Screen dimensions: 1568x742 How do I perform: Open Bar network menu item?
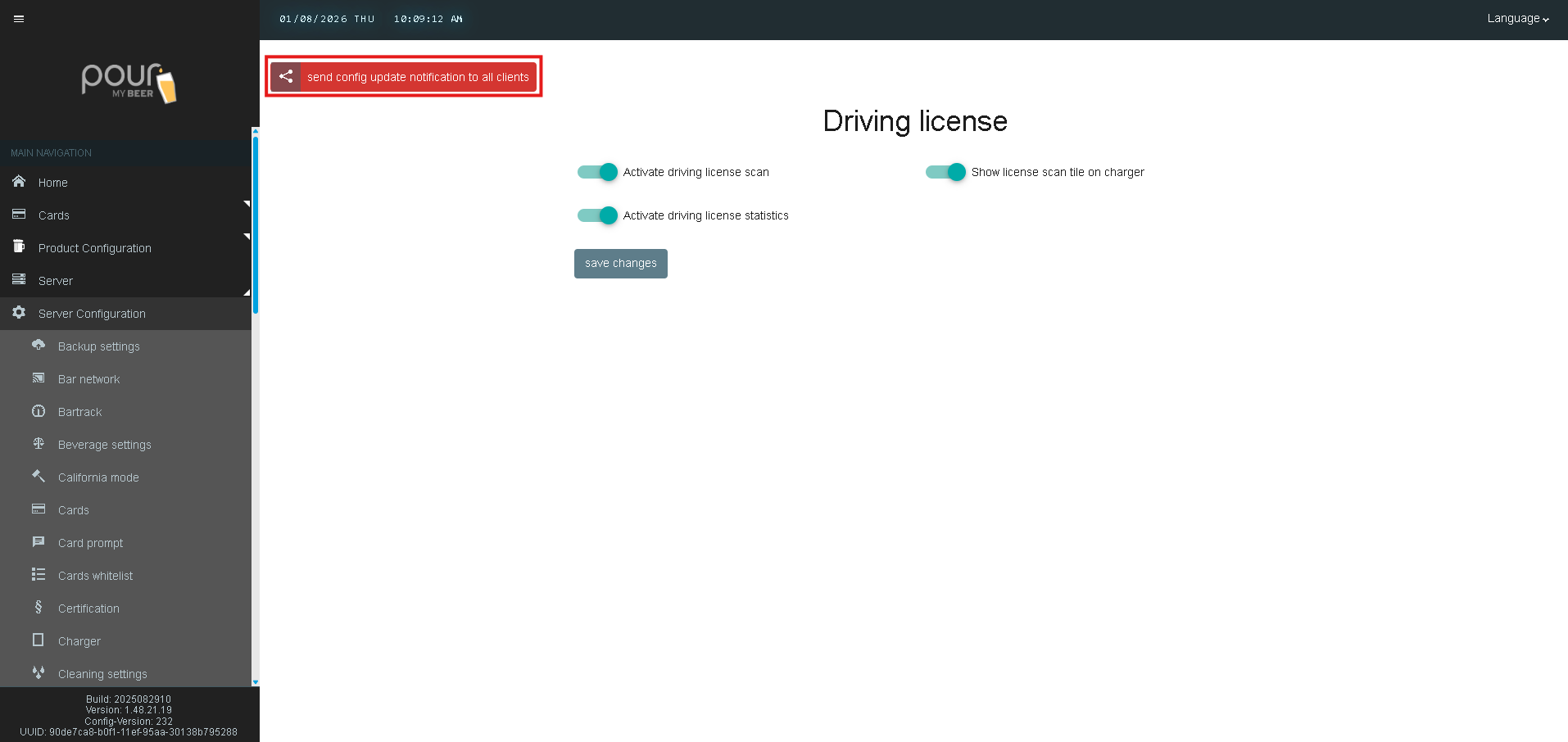tap(88, 379)
